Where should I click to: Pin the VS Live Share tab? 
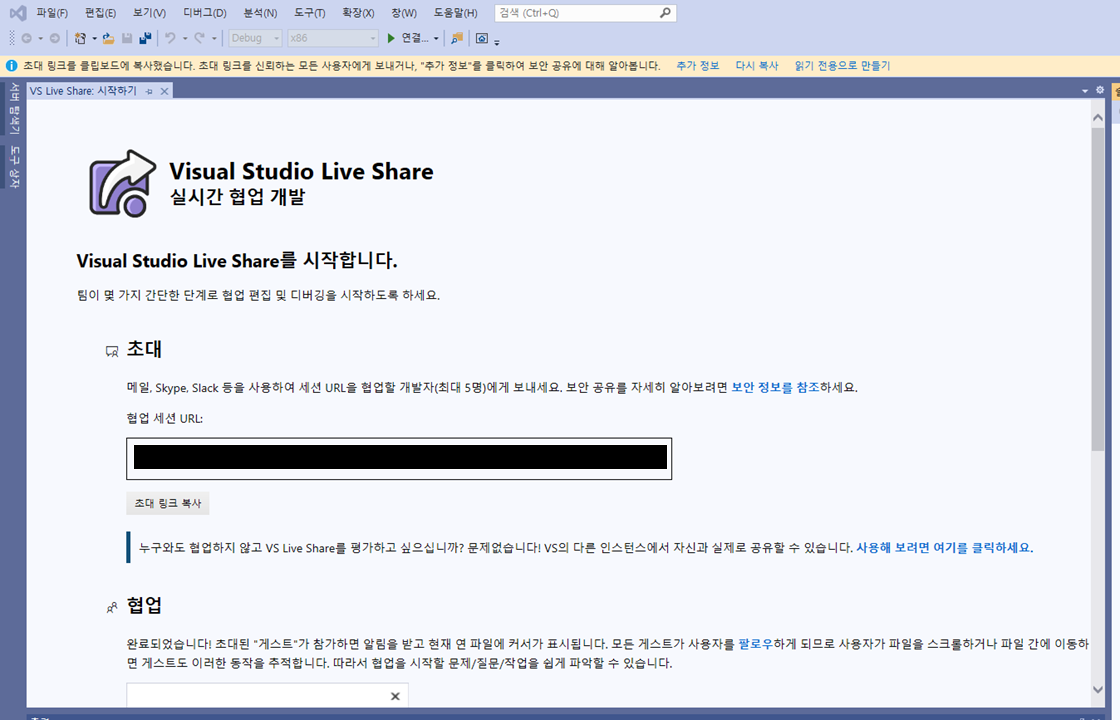point(149,91)
